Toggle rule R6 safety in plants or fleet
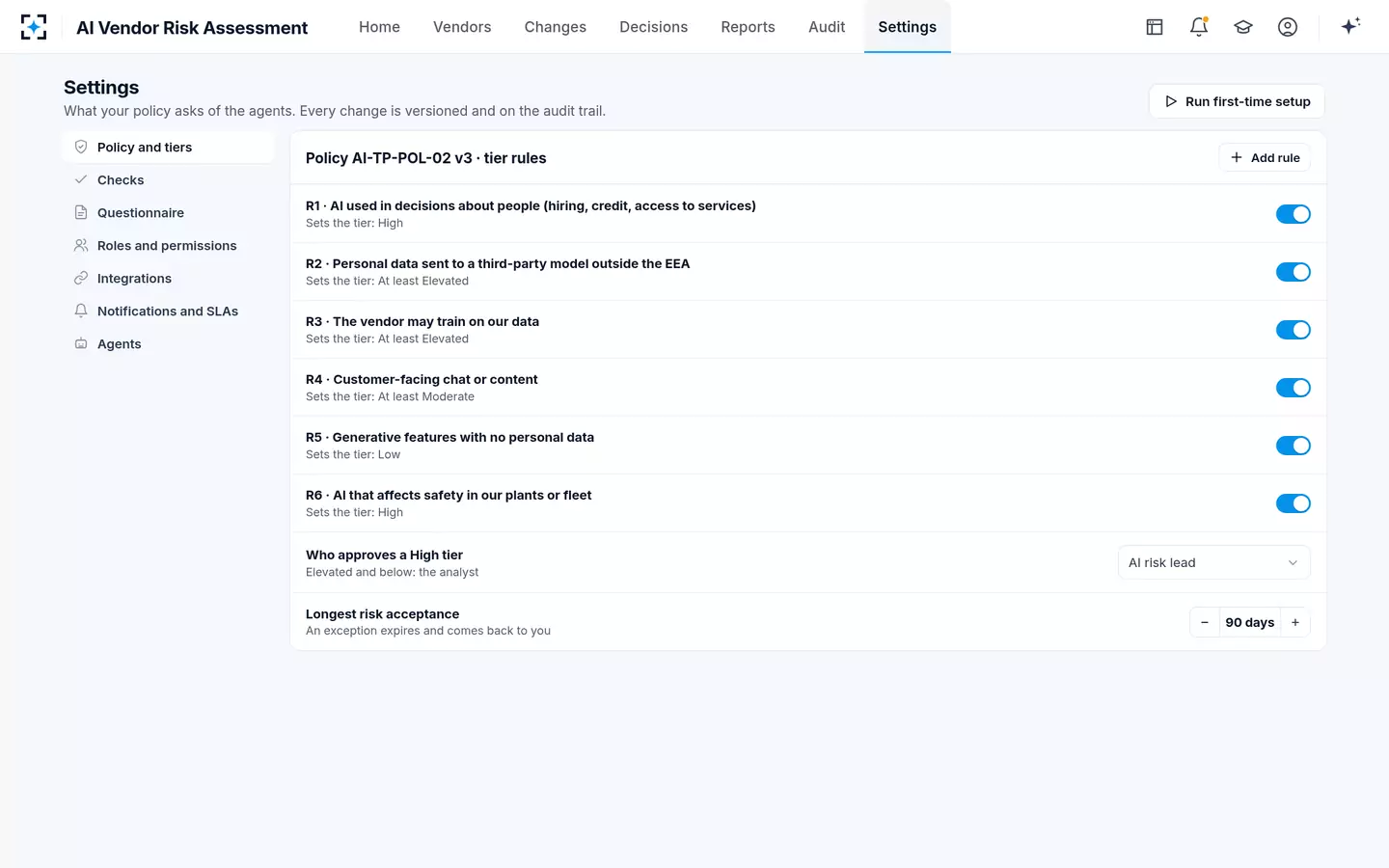This screenshot has width=1389, height=868. click(1293, 503)
